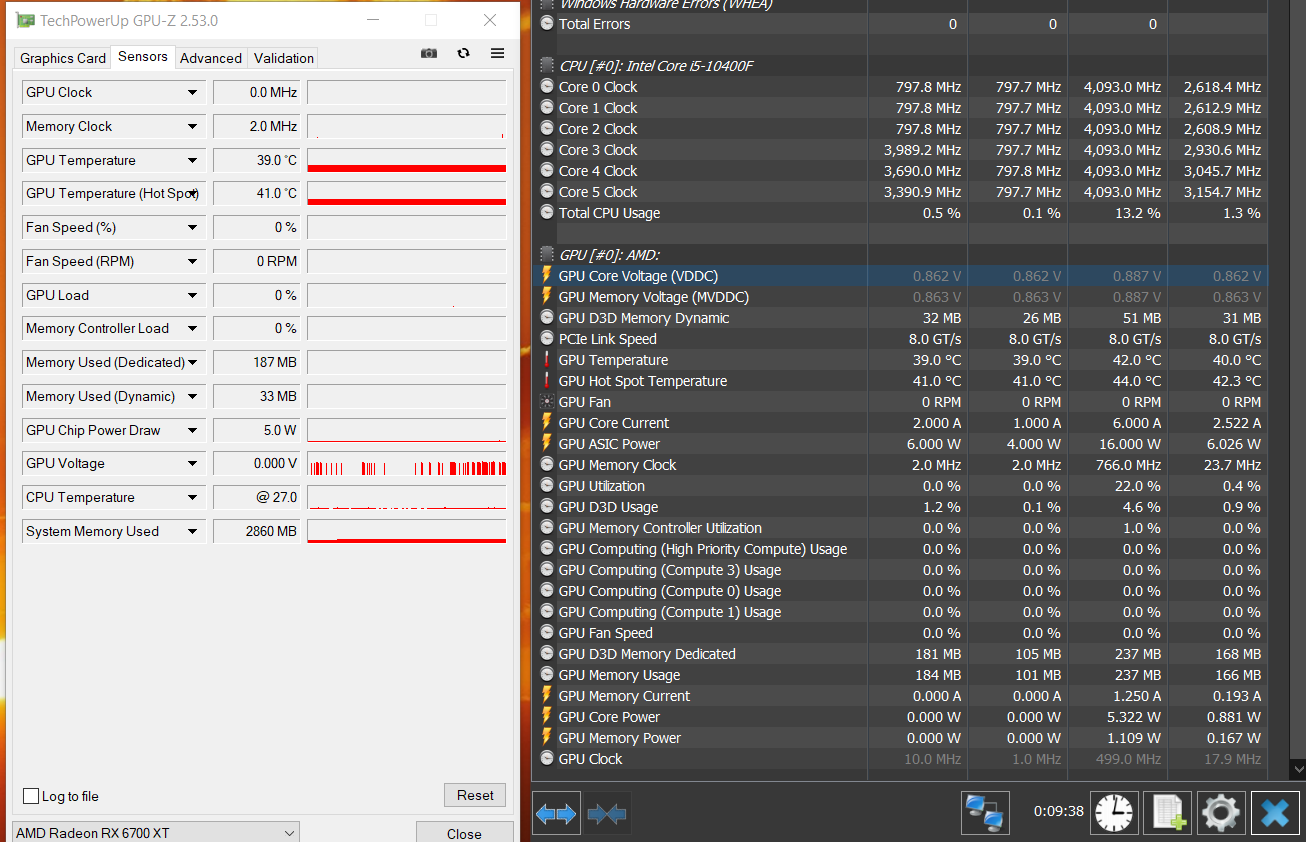
Task: Open the Memory Controller Load dropdown
Action: 192,329
